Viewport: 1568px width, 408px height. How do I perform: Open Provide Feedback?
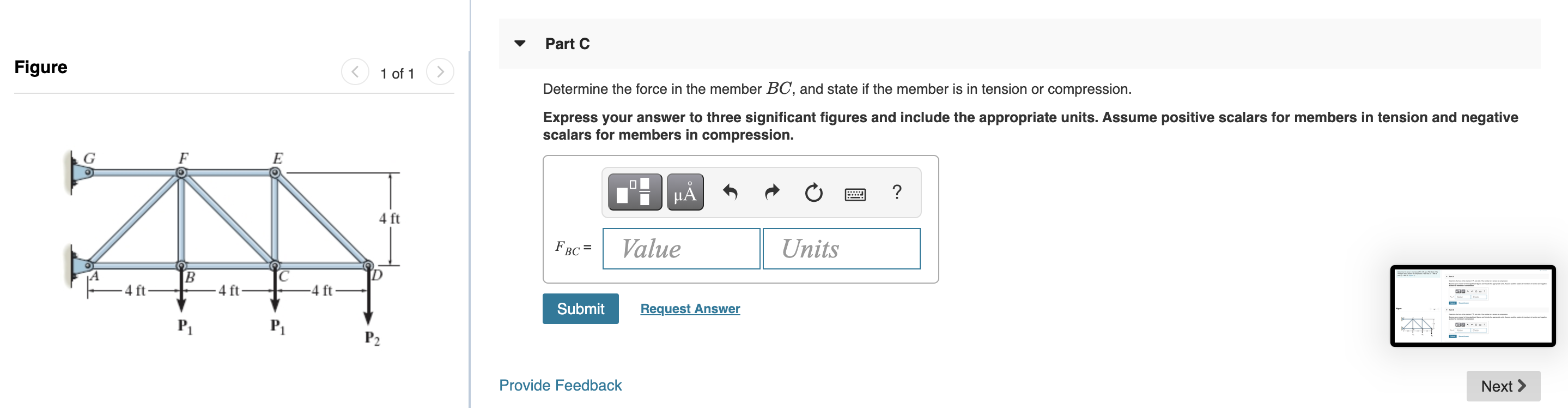pos(560,385)
